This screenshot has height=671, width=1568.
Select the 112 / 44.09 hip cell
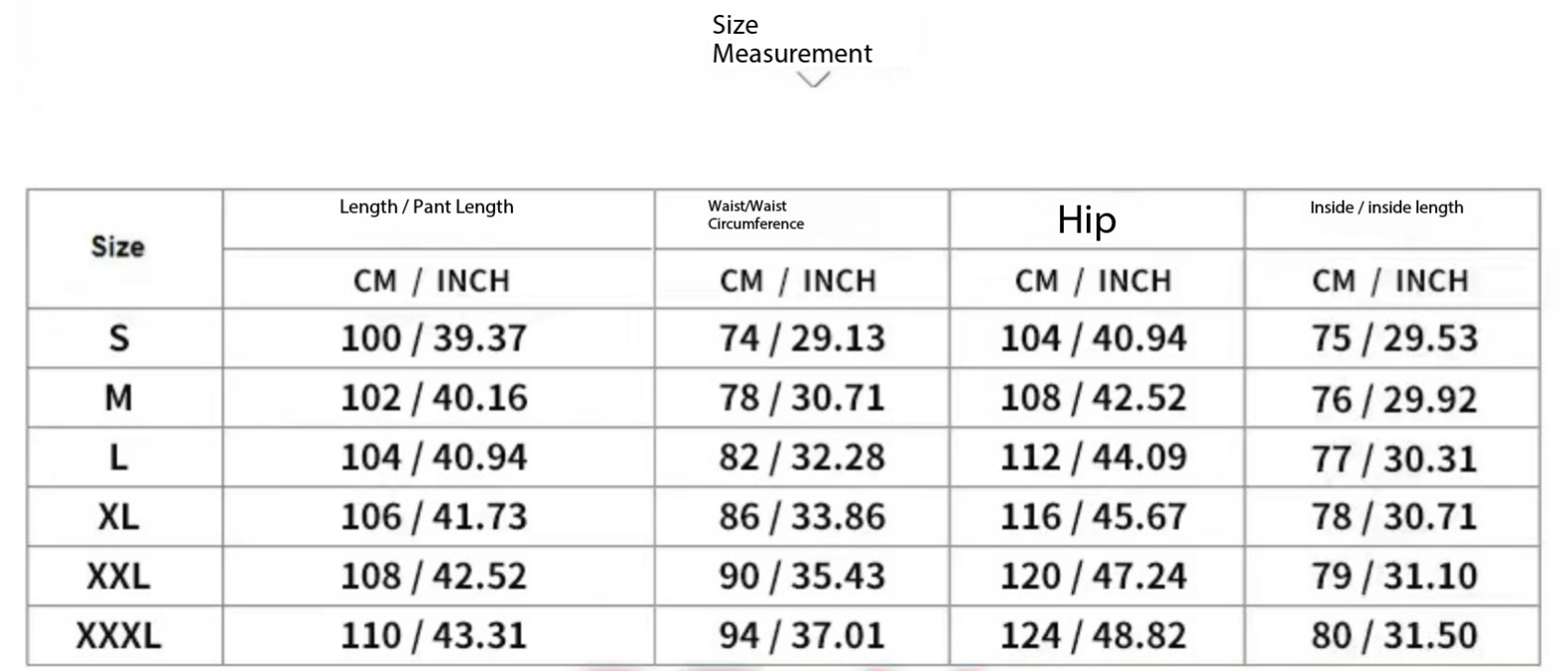(x=1094, y=458)
